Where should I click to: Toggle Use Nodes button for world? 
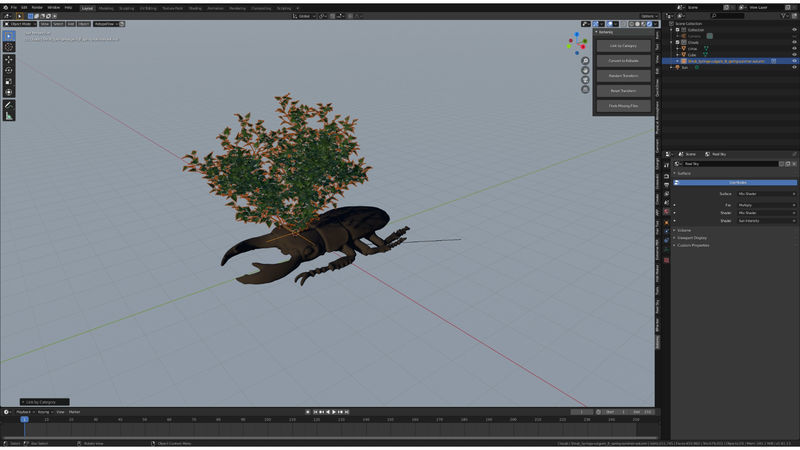pyautogui.click(x=736, y=183)
